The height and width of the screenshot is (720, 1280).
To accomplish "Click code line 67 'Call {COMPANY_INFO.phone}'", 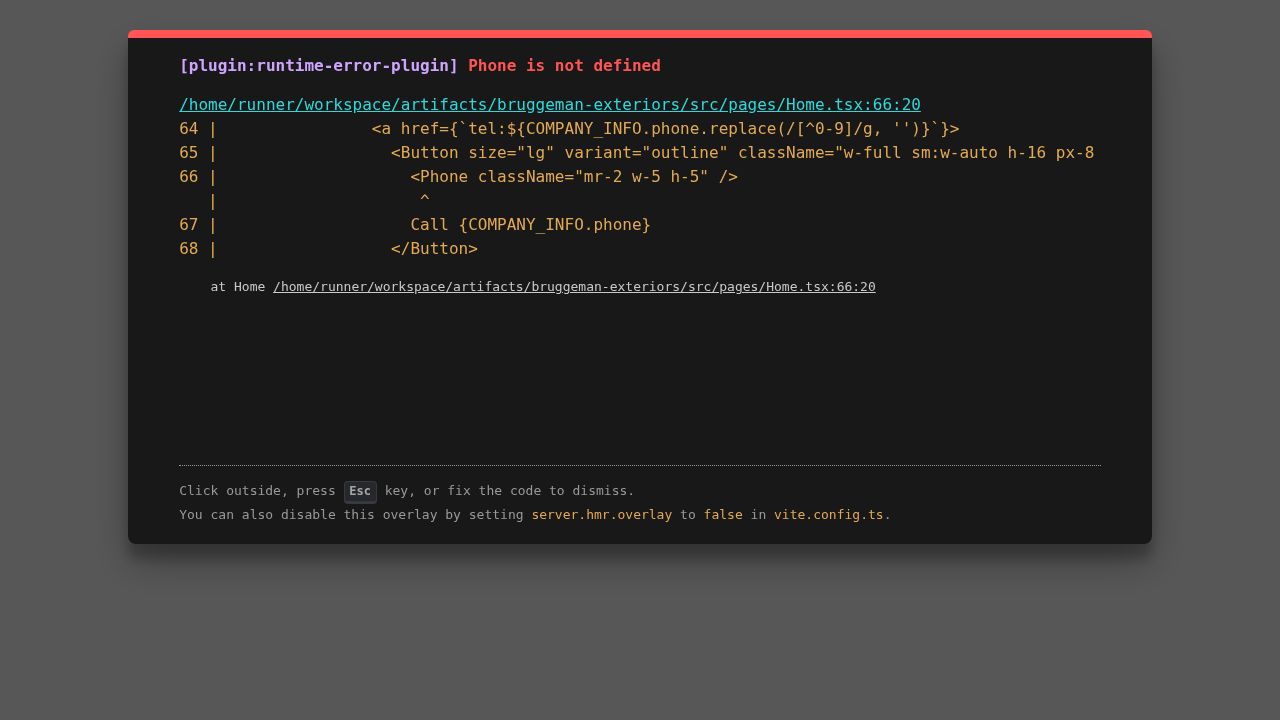I will point(415,225).
